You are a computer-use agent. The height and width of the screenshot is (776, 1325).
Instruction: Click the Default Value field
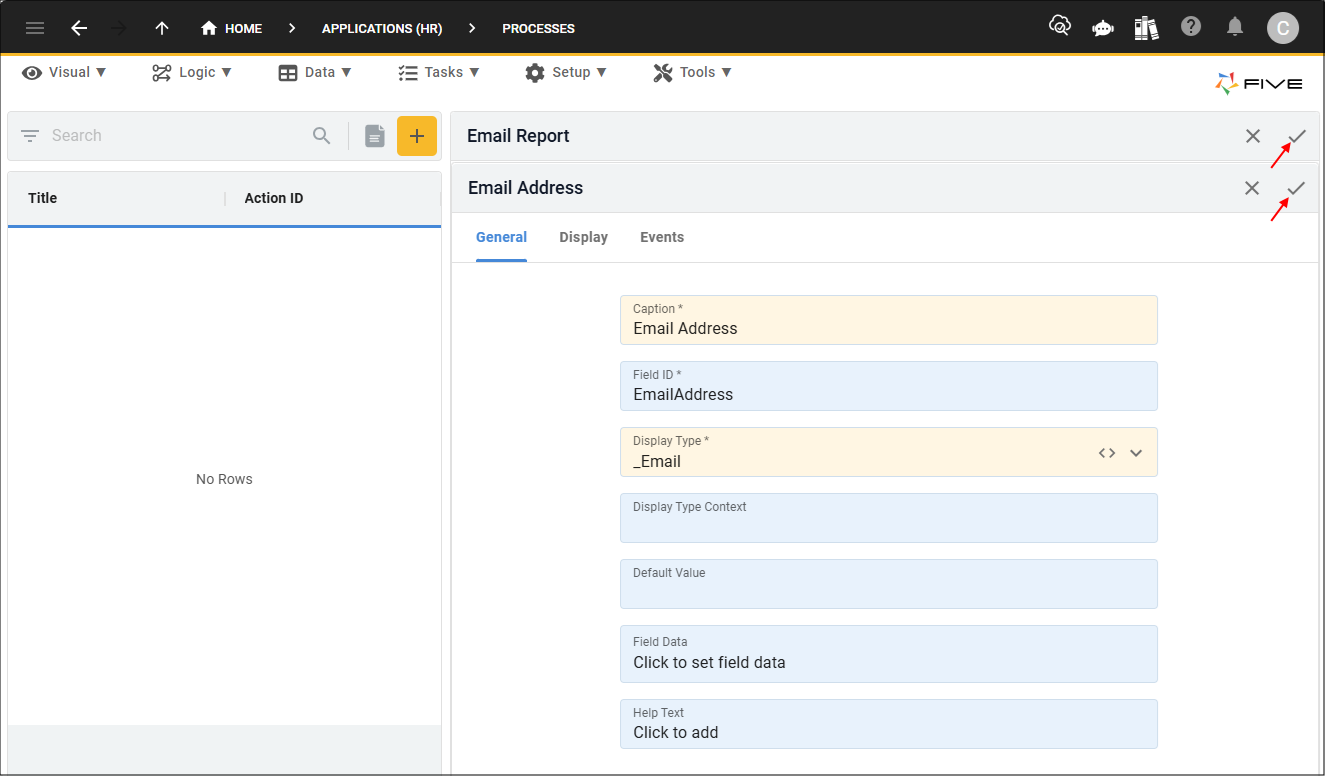tap(888, 584)
